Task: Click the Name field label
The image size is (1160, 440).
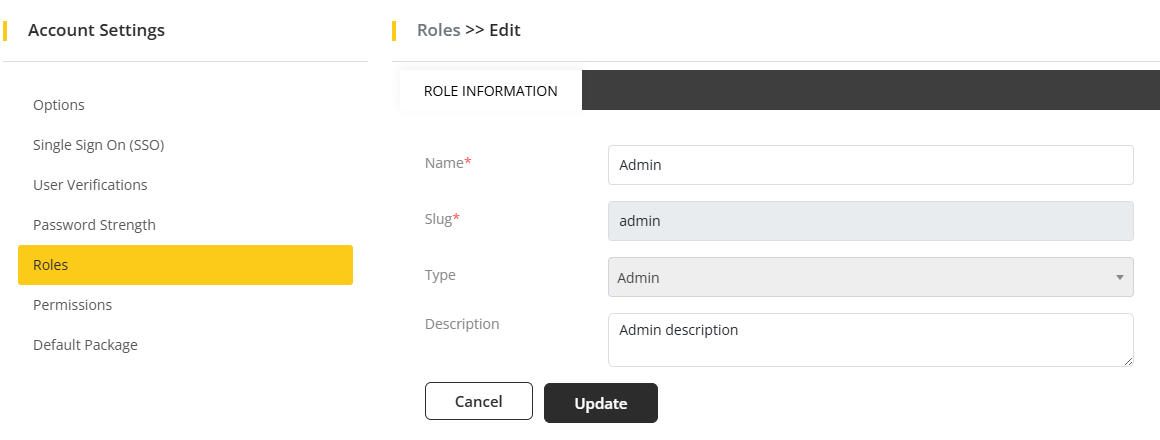Action: [447, 163]
